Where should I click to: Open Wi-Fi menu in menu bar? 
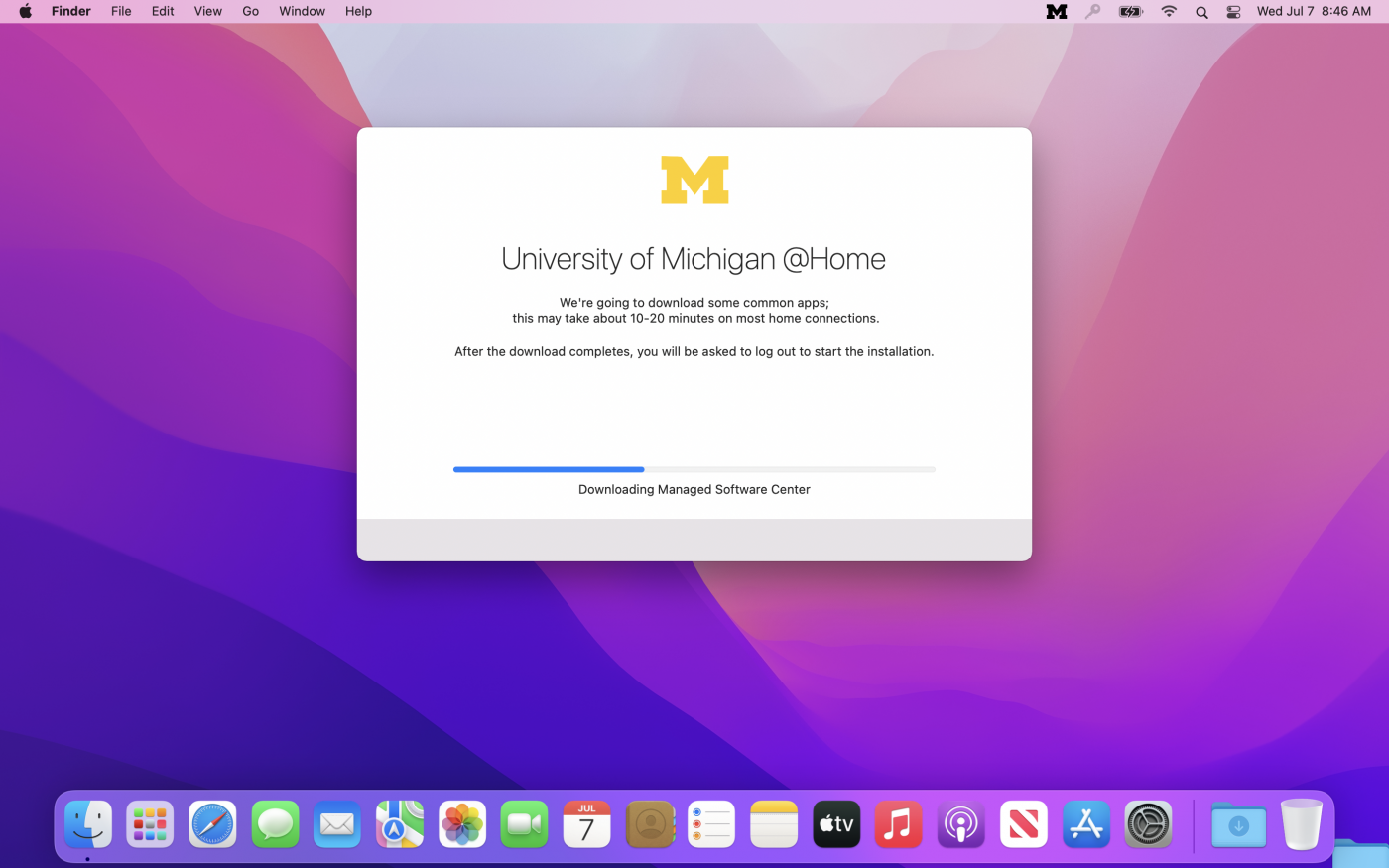1169,12
